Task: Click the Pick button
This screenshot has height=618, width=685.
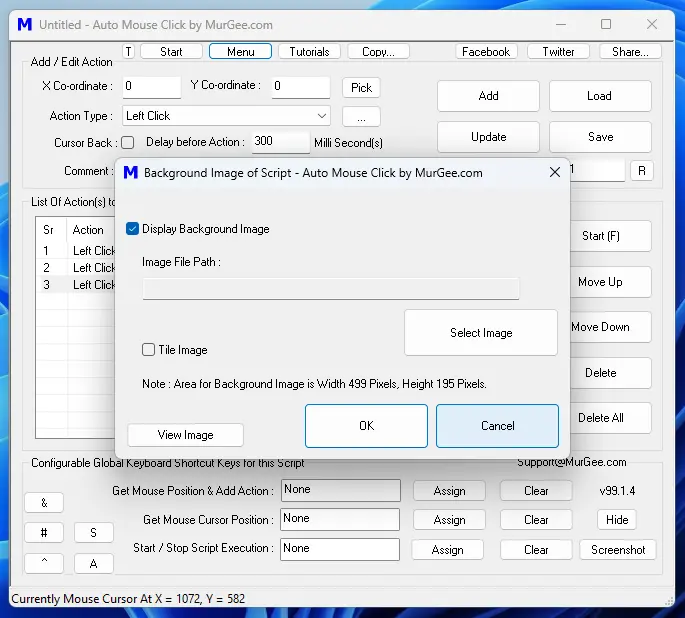Action: coord(361,88)
